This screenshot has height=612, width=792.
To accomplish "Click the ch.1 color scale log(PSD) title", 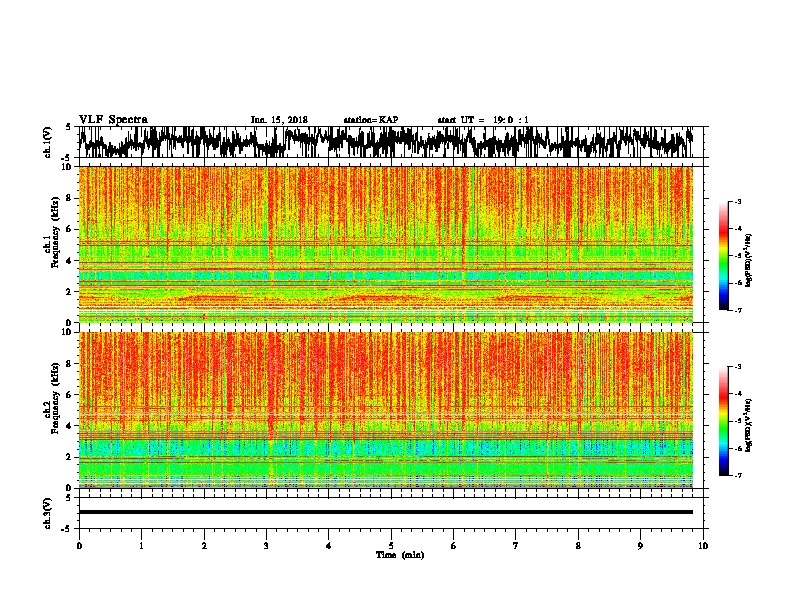I will click(x=749, y=260).
